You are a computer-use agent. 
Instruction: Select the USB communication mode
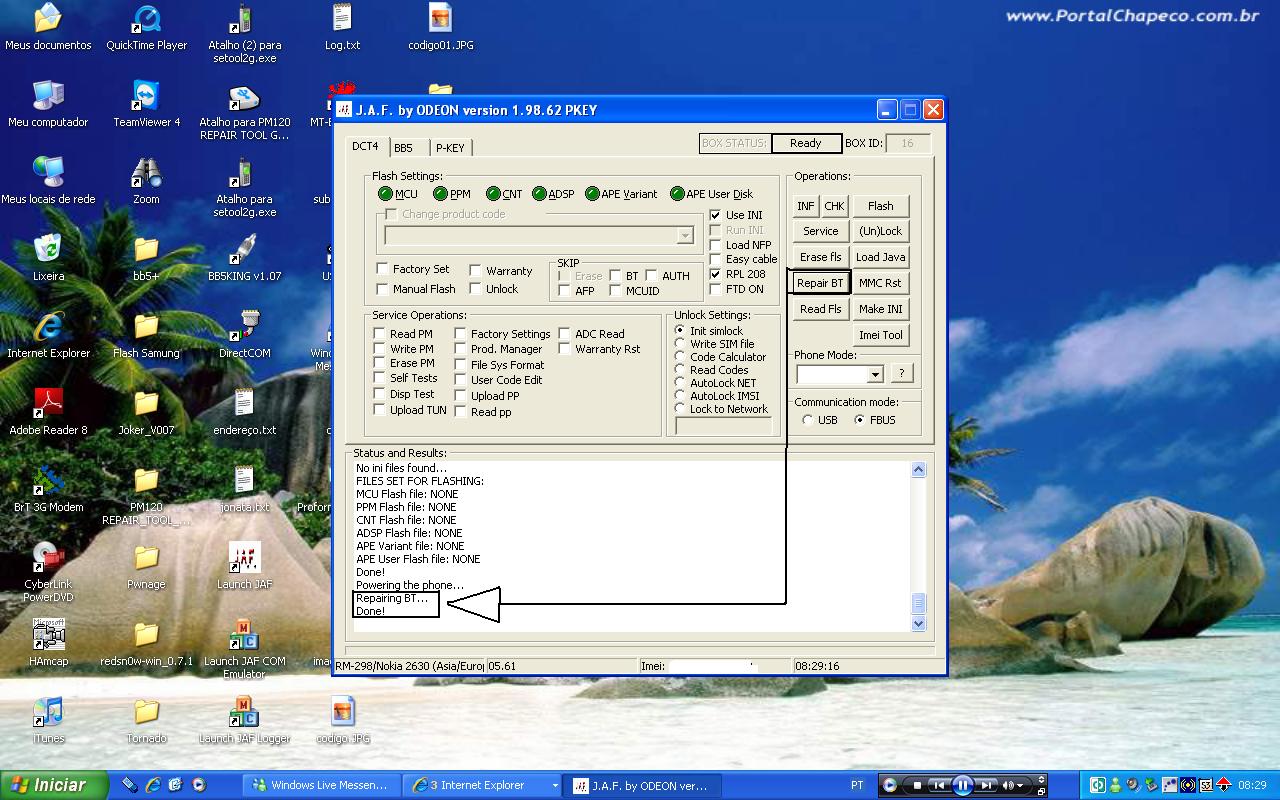pyautogui.click(x=808, y=420)
